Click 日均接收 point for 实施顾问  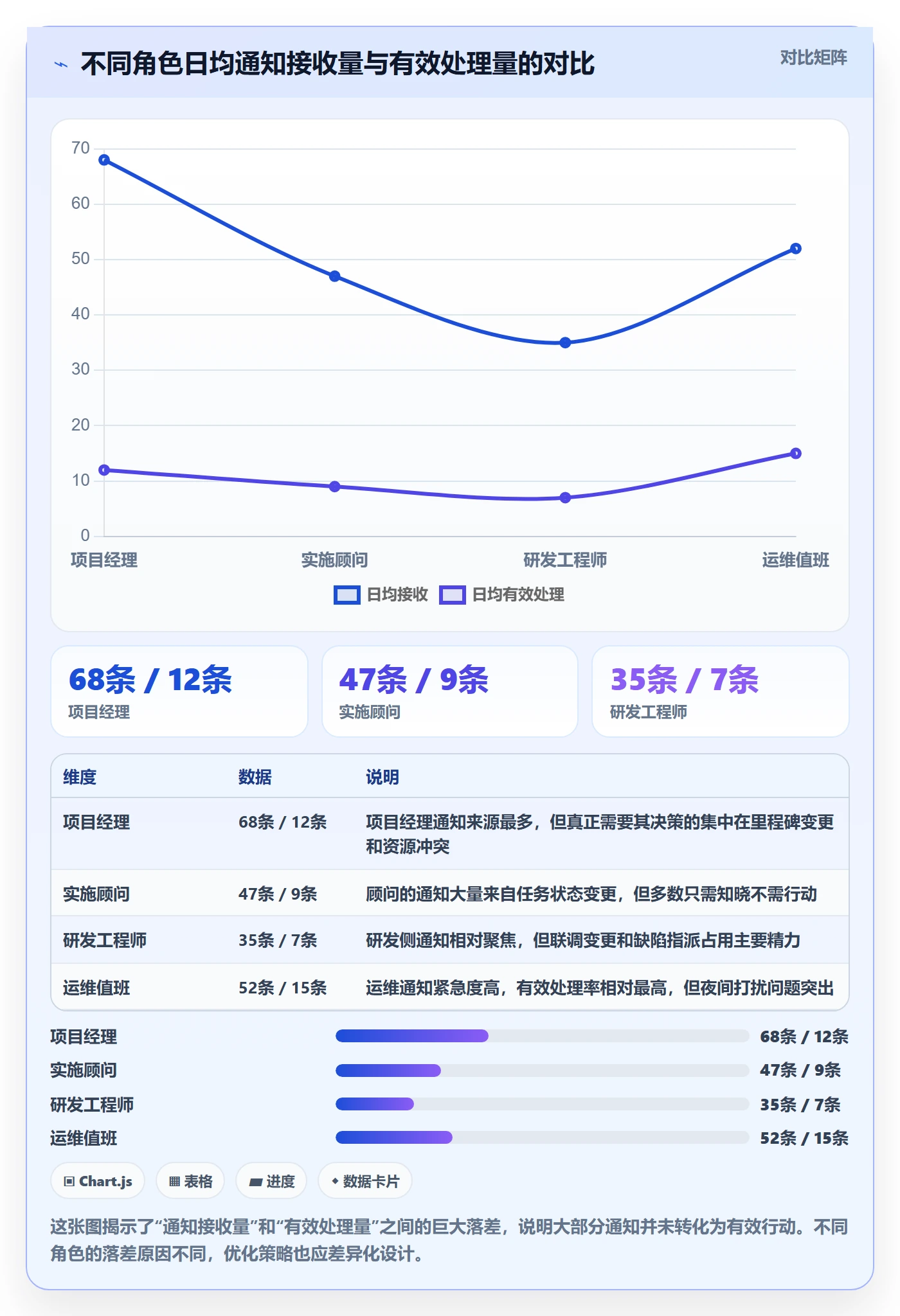click(335, 276)
